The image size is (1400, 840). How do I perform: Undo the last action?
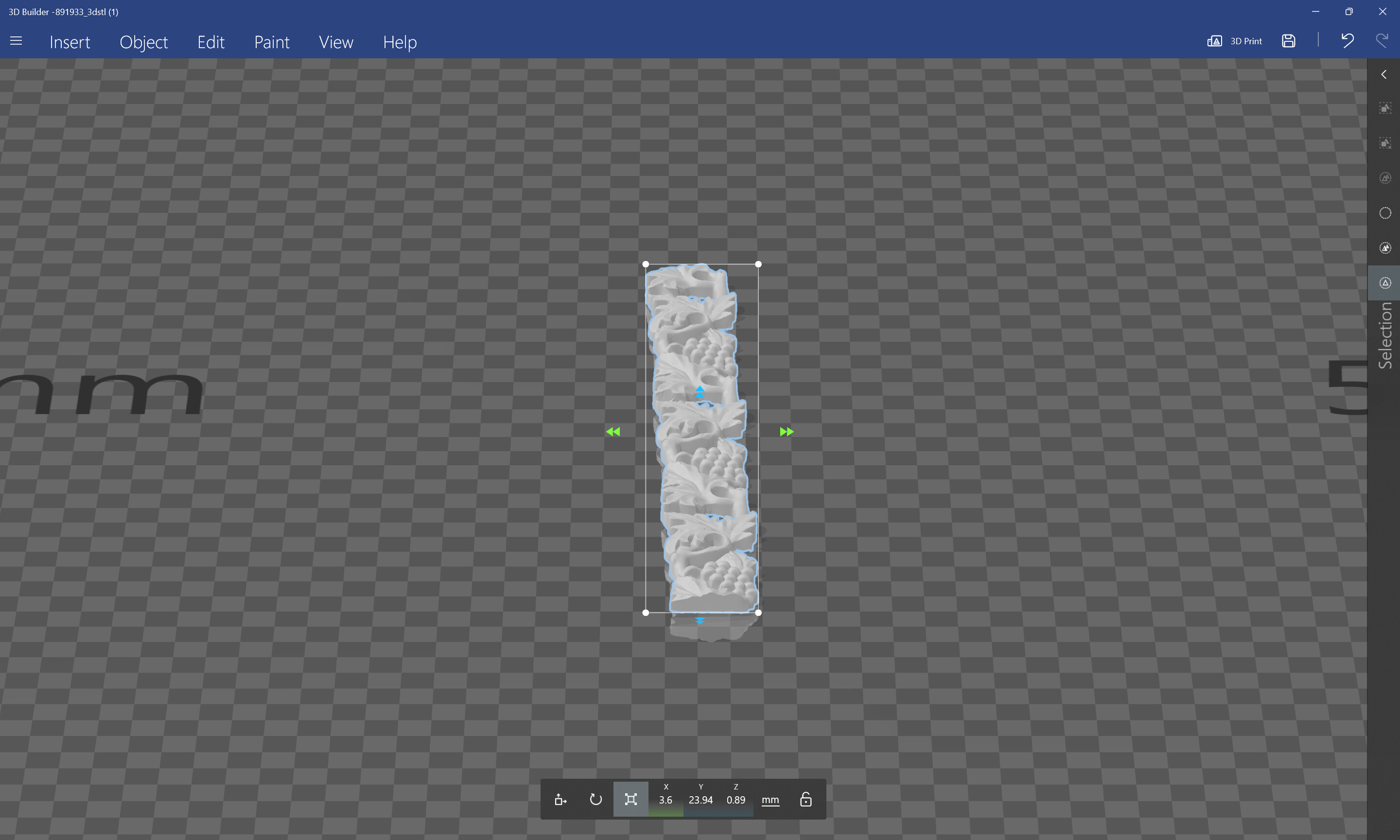(x=1347, y=41)
